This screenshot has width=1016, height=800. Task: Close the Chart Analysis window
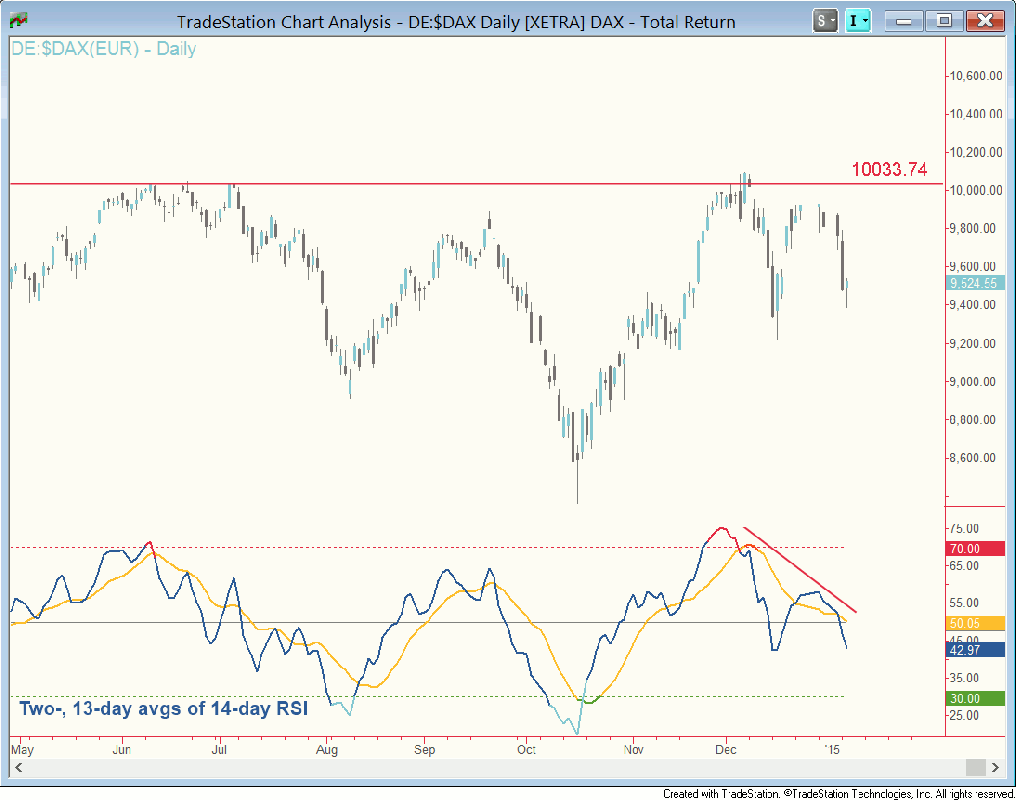click(983, 20)
